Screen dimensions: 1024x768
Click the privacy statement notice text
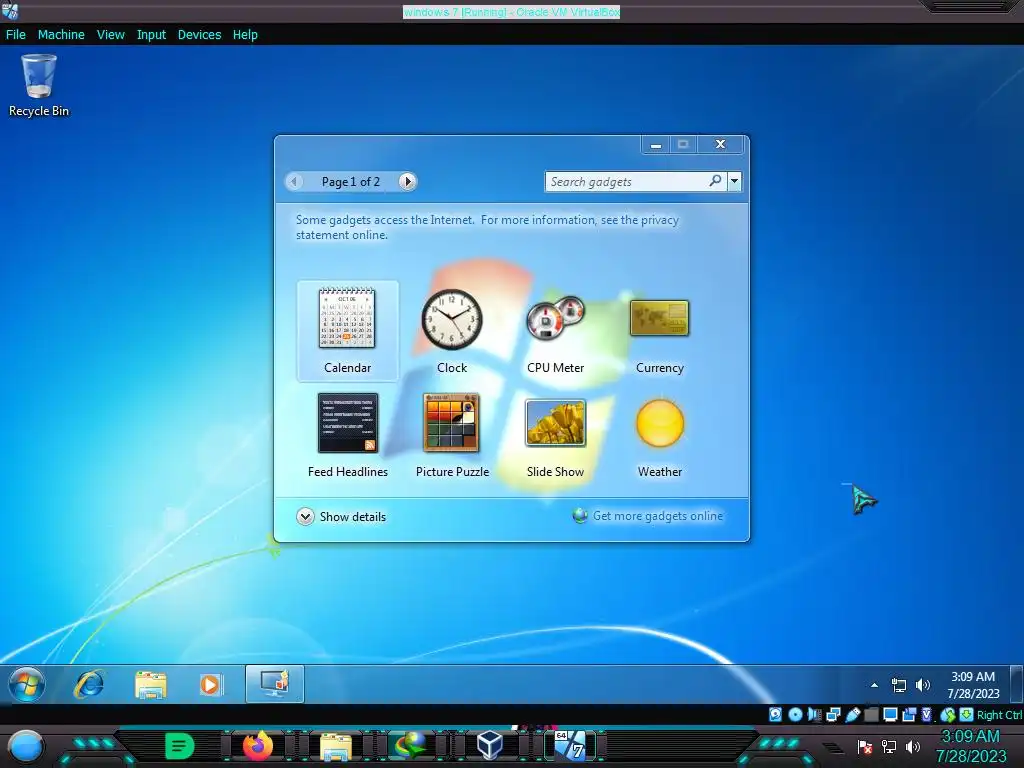[487, 227]
